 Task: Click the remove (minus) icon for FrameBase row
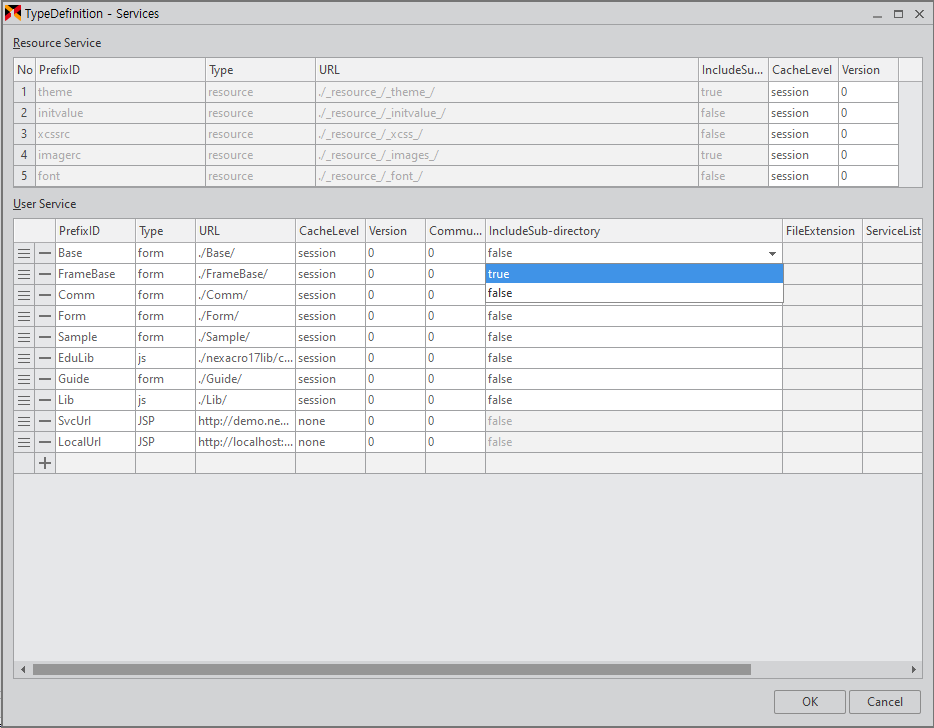tap(45, 274)
